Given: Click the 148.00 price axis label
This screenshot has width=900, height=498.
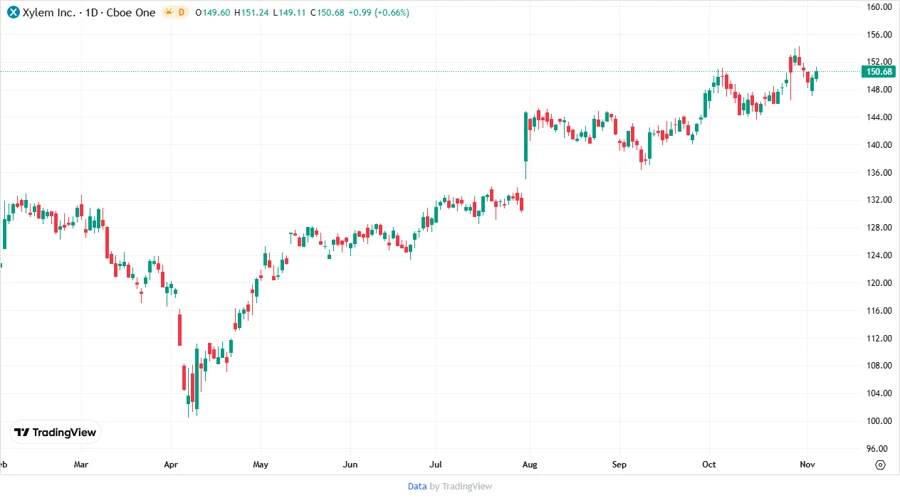Looking at the screenshot, I should 879,90.
